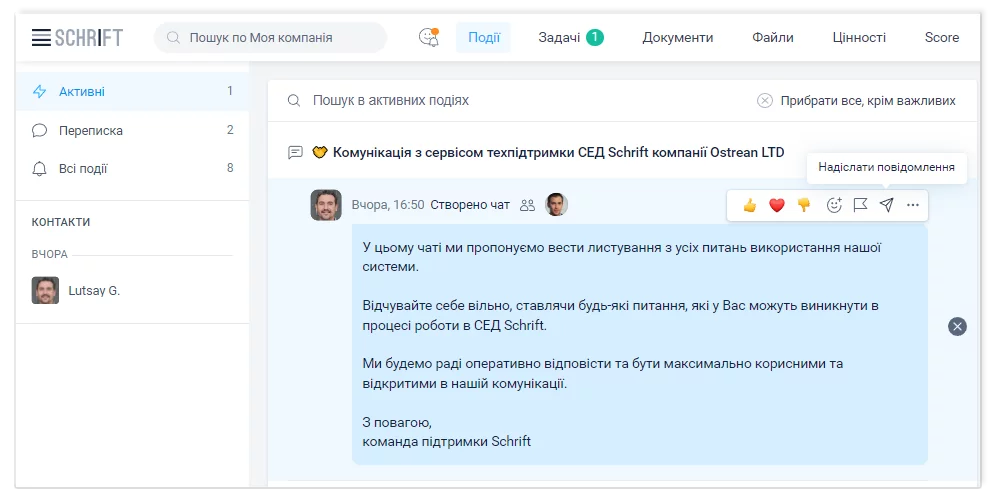Click the search magnifier icon in top bar

tap(173, 37)
